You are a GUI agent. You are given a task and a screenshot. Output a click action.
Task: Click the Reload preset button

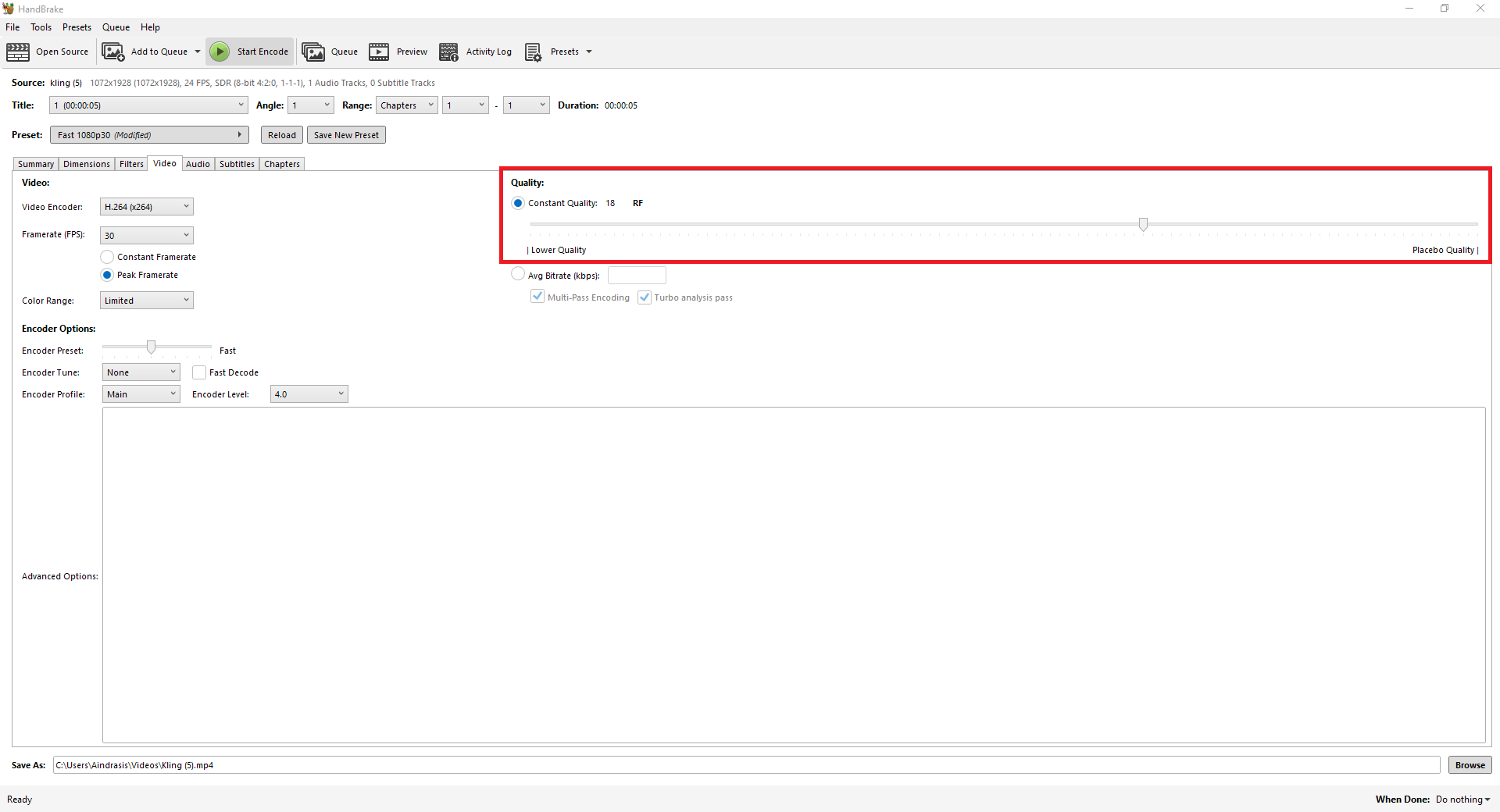pos(282,135)
